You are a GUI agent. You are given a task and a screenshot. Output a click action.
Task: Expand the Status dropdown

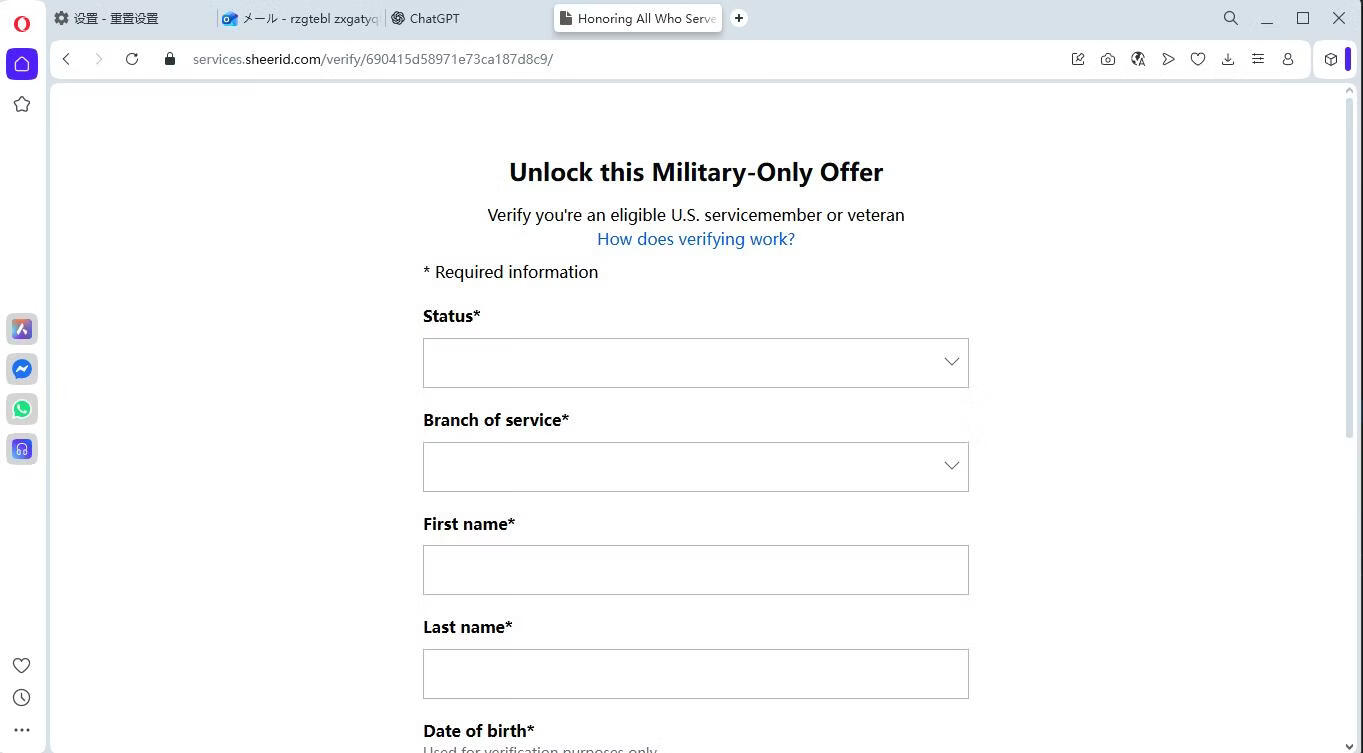tap(695, 363)
